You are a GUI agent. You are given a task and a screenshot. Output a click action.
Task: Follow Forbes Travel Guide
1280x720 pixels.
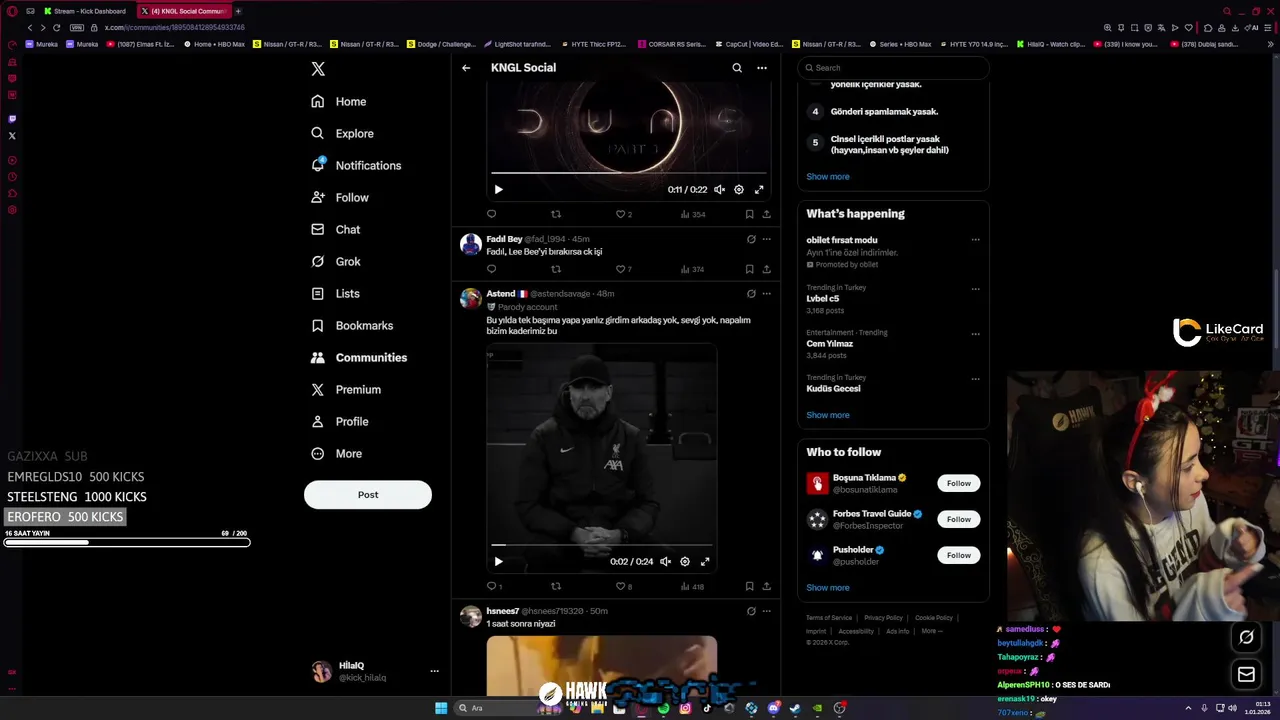tap(959, 519)
